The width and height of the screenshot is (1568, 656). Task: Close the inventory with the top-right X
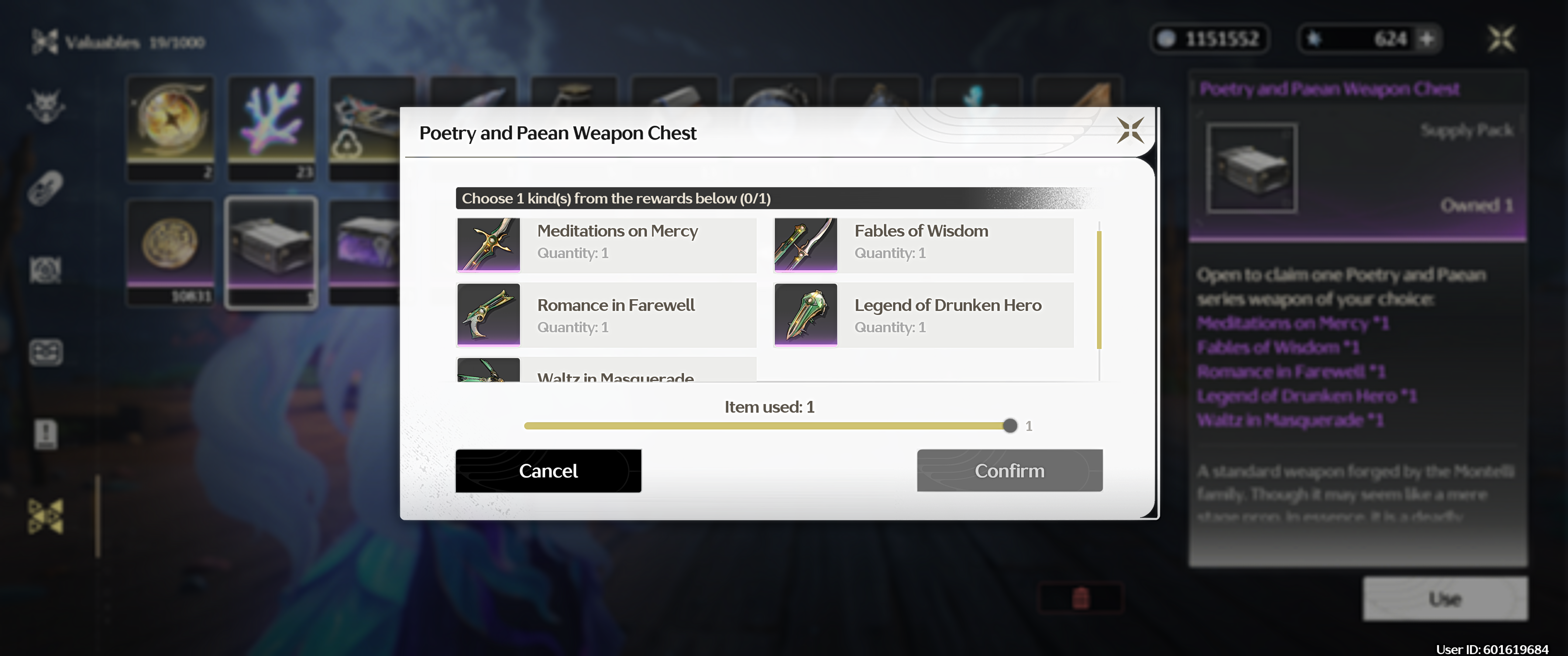coord(1501,39)
